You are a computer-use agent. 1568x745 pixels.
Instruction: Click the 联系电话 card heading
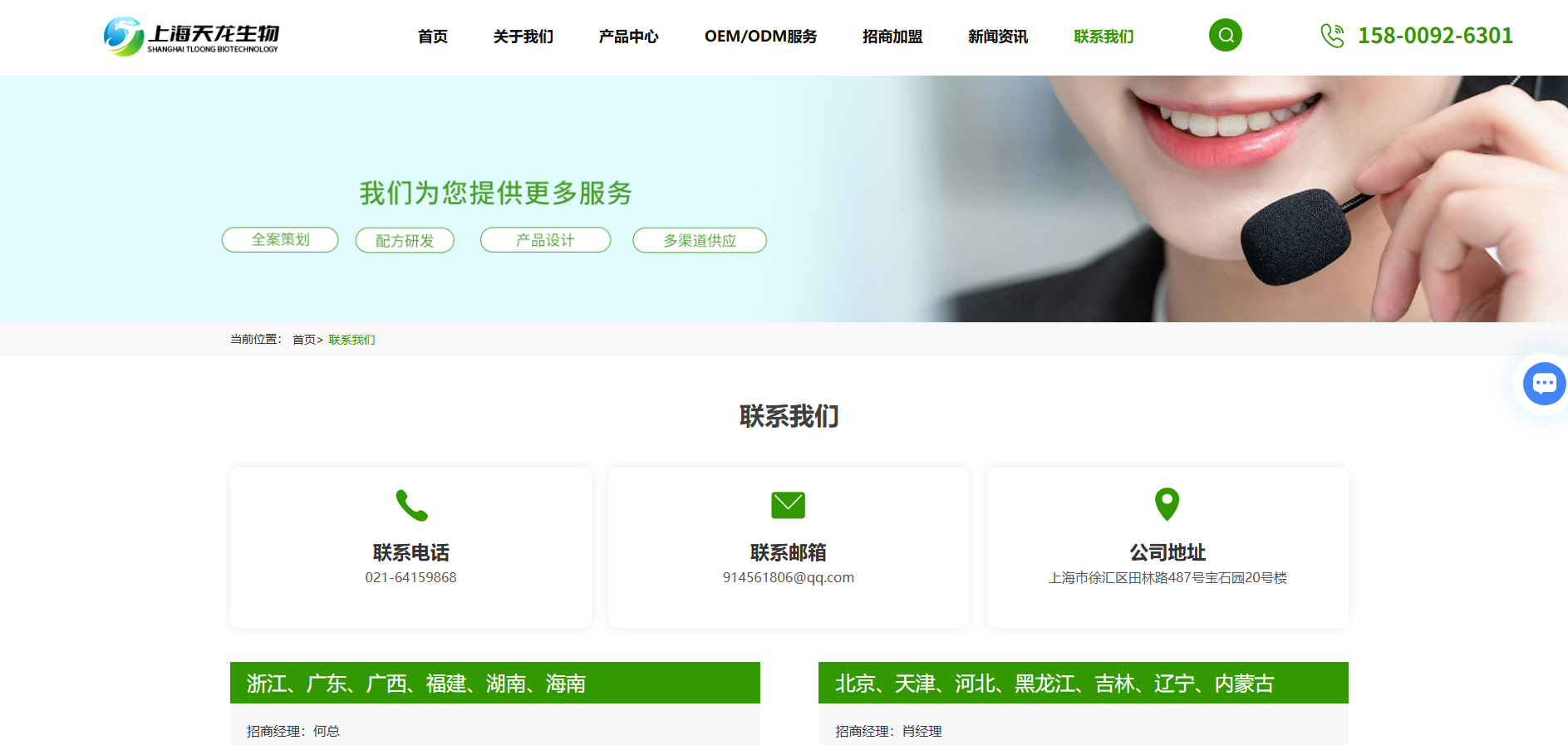[410, 552]
